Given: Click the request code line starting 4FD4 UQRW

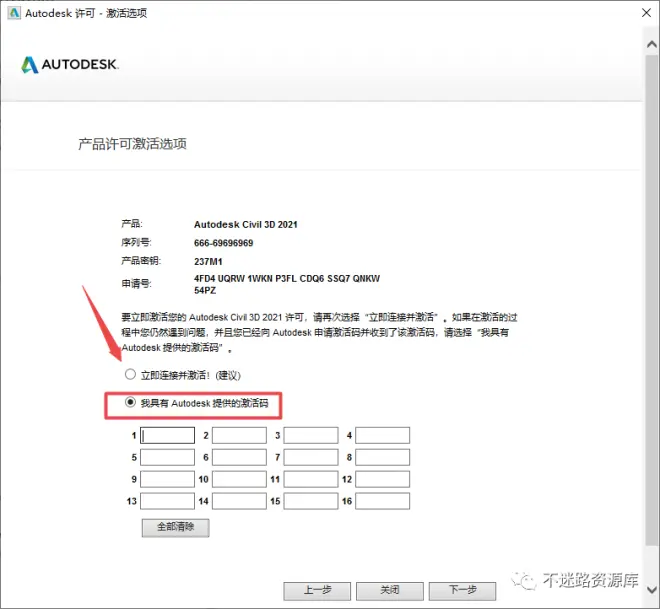Looking at the screenshot, I should [x=287, y=279].
